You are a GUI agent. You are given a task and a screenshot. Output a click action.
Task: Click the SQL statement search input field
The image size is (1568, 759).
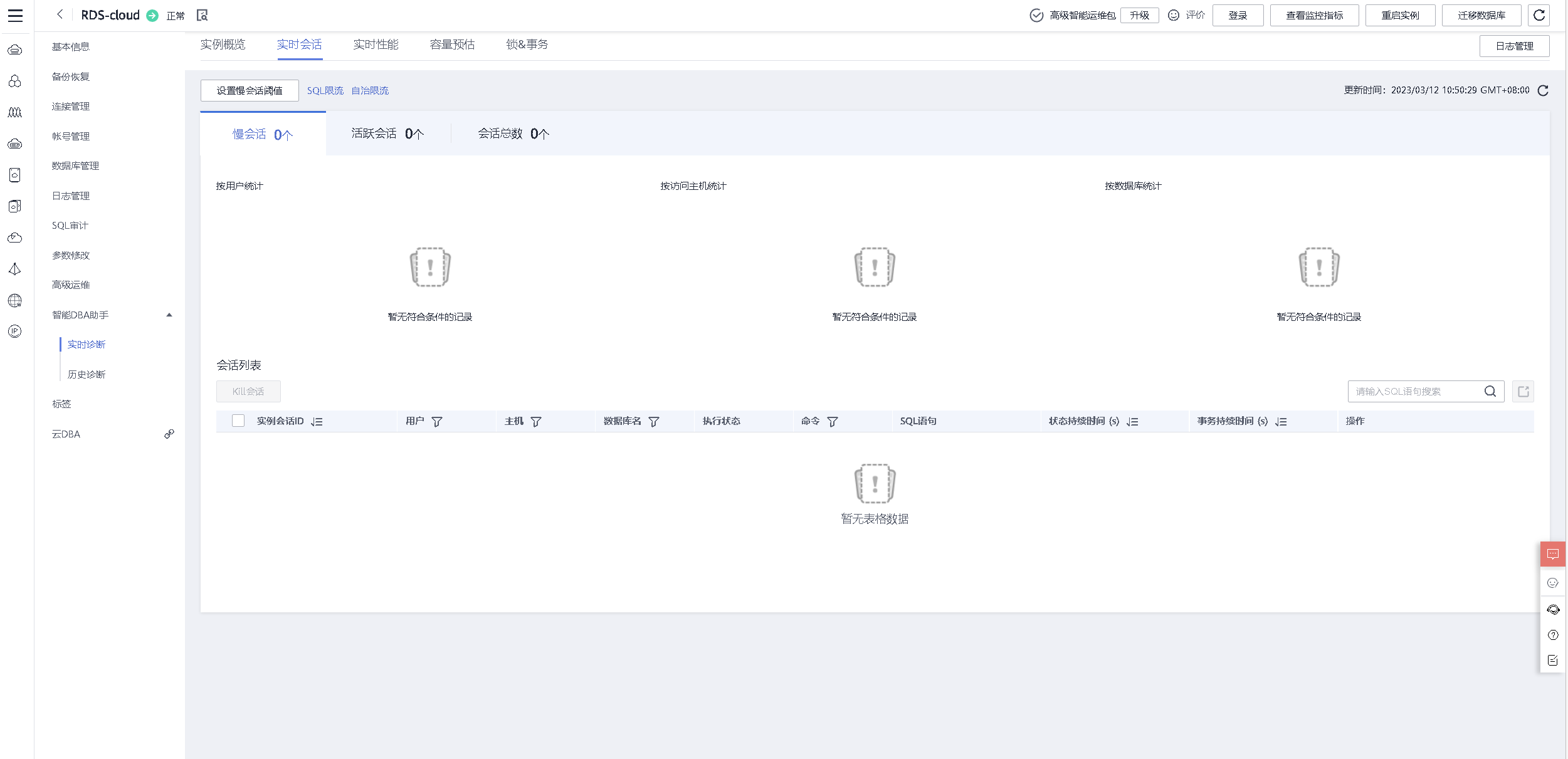[x=1414, y=392]
